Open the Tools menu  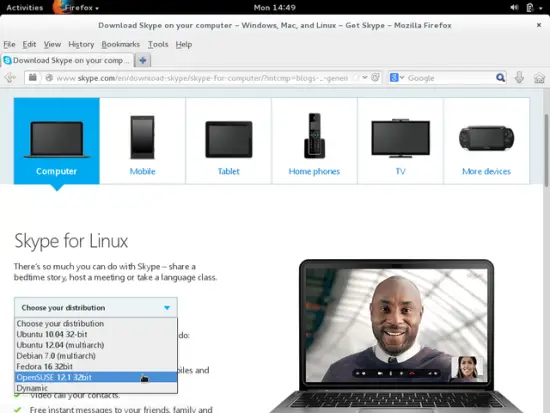[158, 44]
